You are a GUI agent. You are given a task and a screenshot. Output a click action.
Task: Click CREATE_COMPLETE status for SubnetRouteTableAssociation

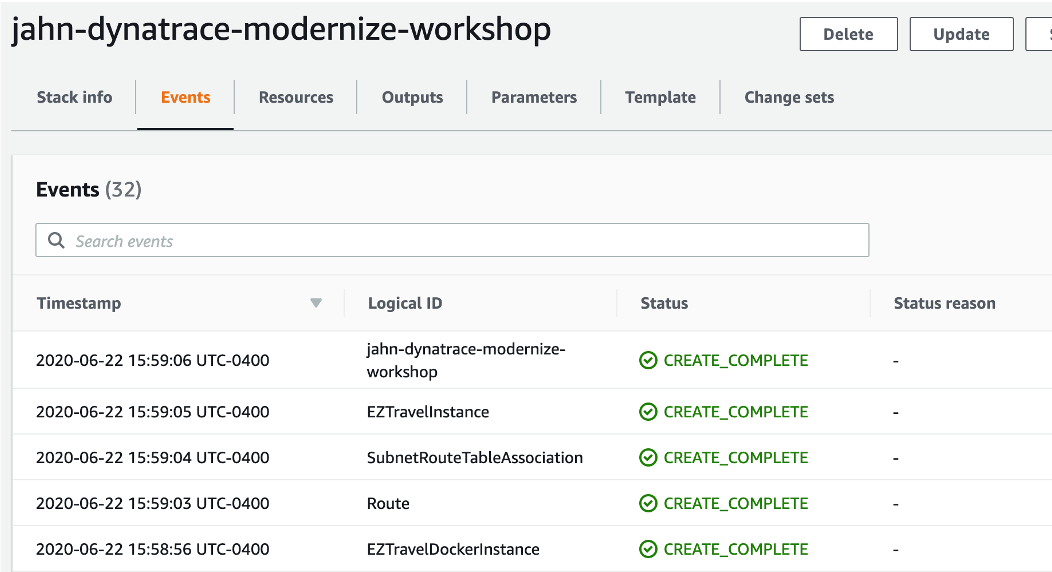coord(736,457)
